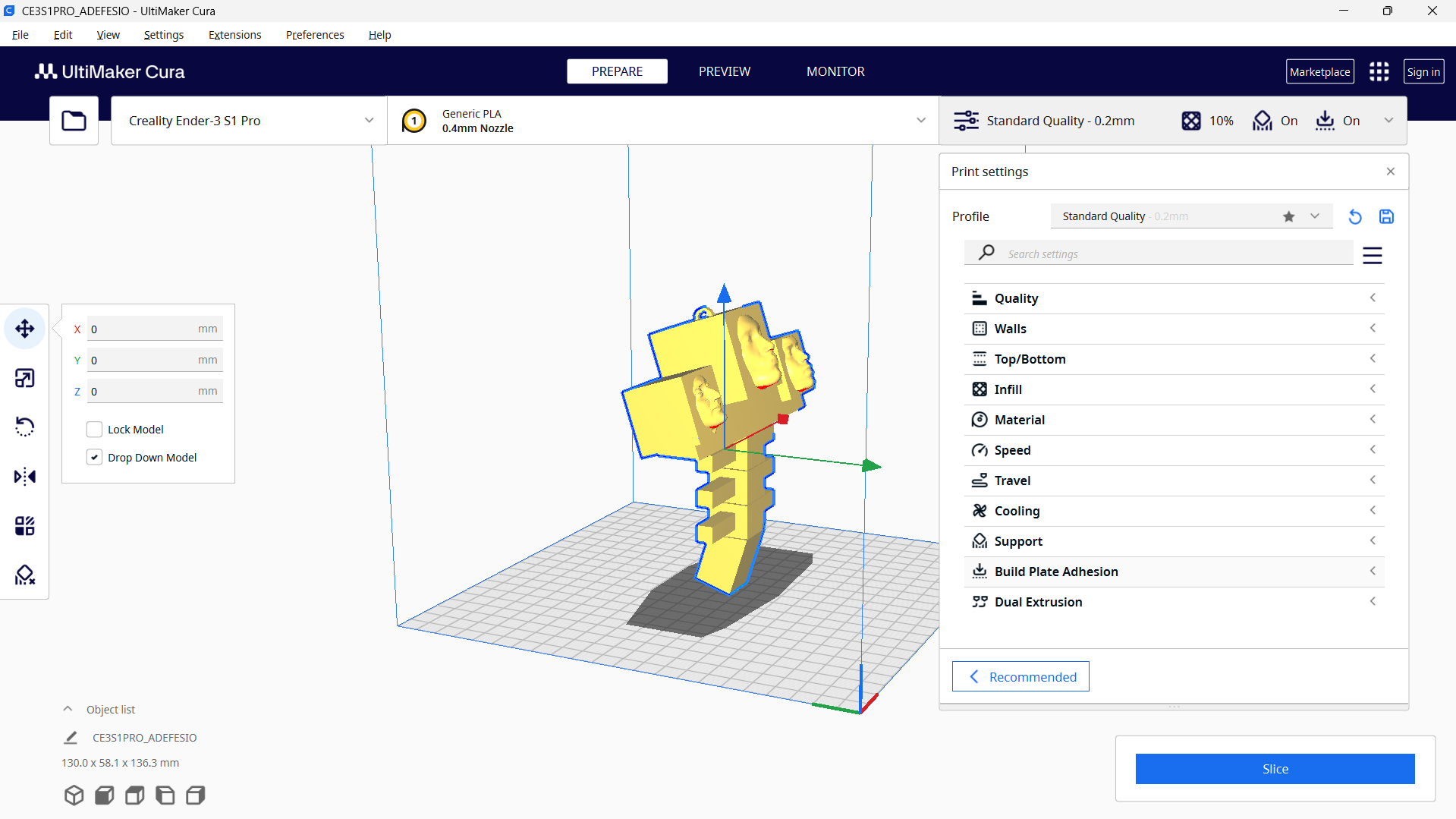Expand the Build Plate Adhesion section
Image resolution: width=1456 pixels, height=819 pixels.
tap(1174, 572)
